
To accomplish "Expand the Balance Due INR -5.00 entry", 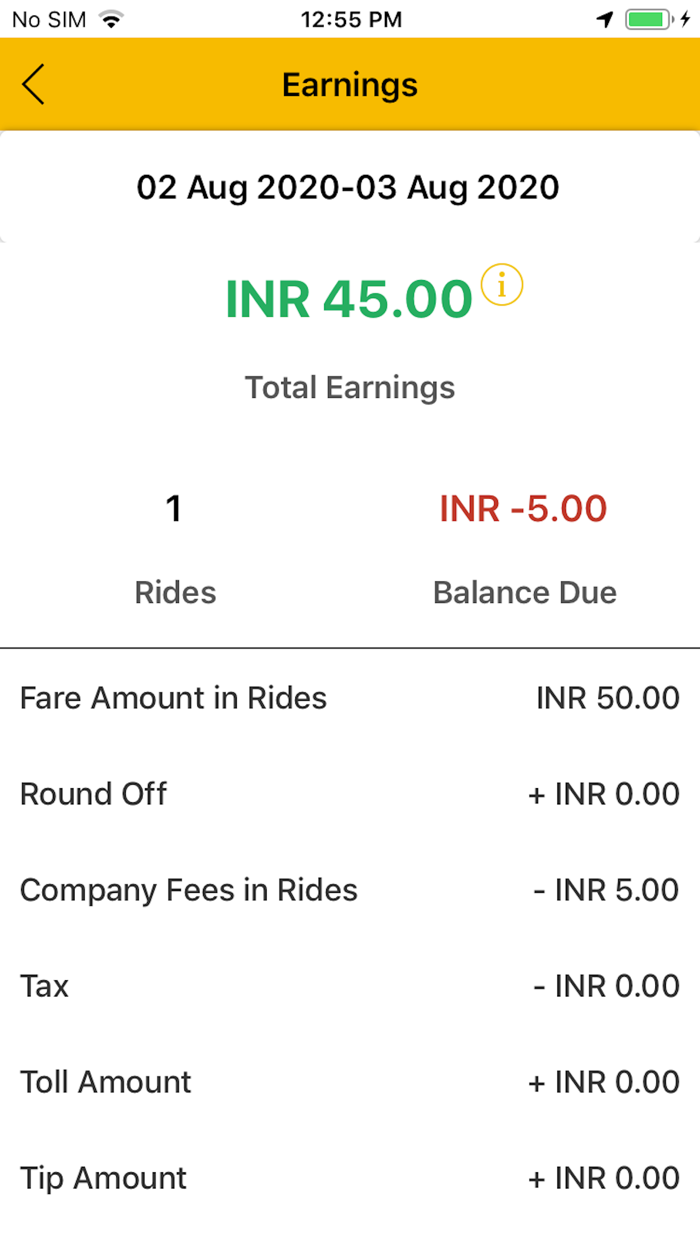I will coord(523,509).
